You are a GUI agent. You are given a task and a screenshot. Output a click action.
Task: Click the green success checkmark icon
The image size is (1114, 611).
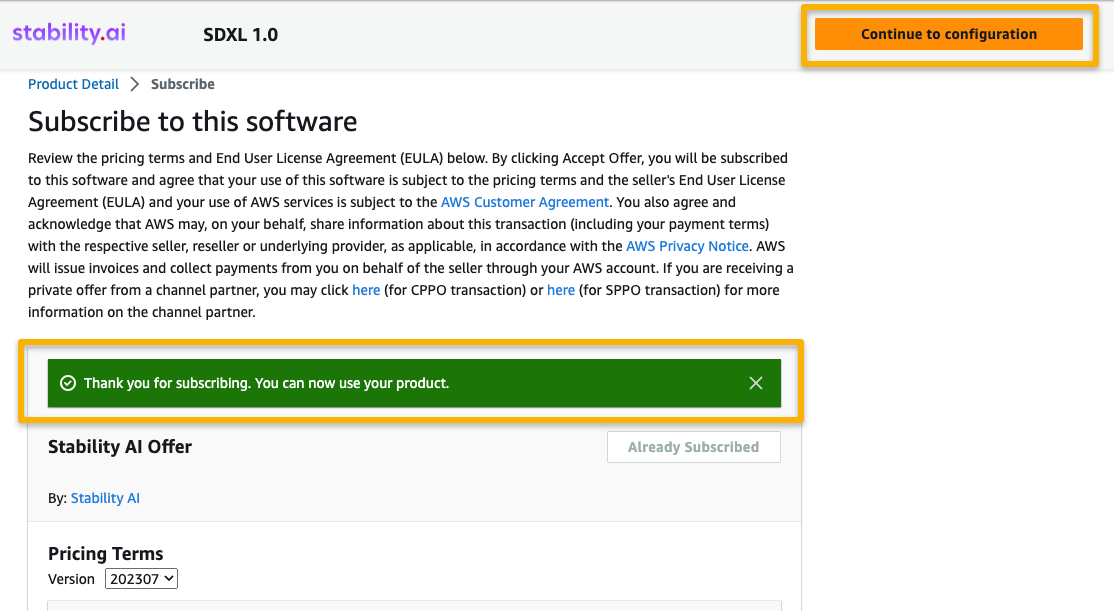pos(67,383)
